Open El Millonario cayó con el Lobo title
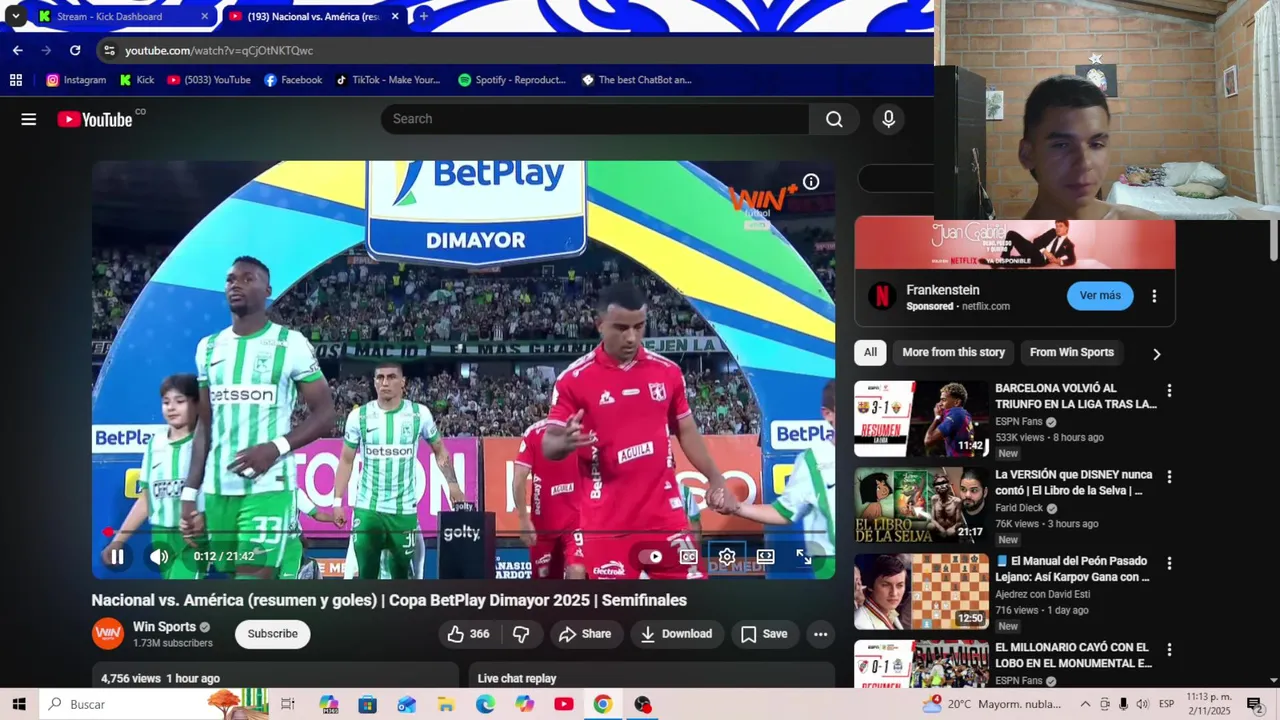 [1074, 655]
